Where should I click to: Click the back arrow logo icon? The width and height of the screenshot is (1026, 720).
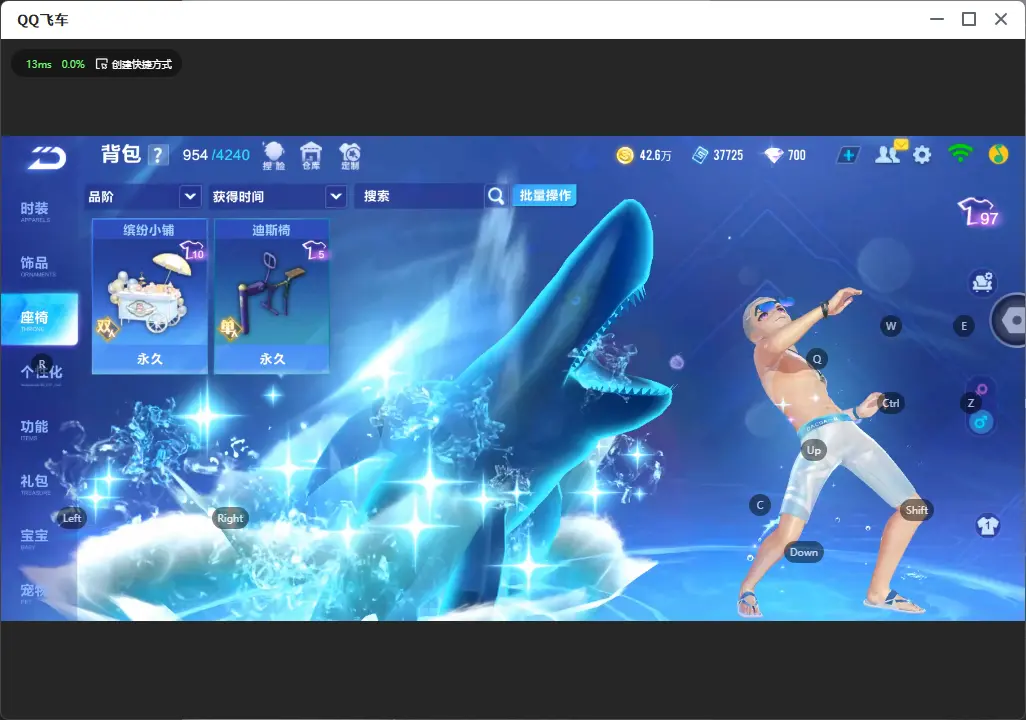(x=46, y=157)
